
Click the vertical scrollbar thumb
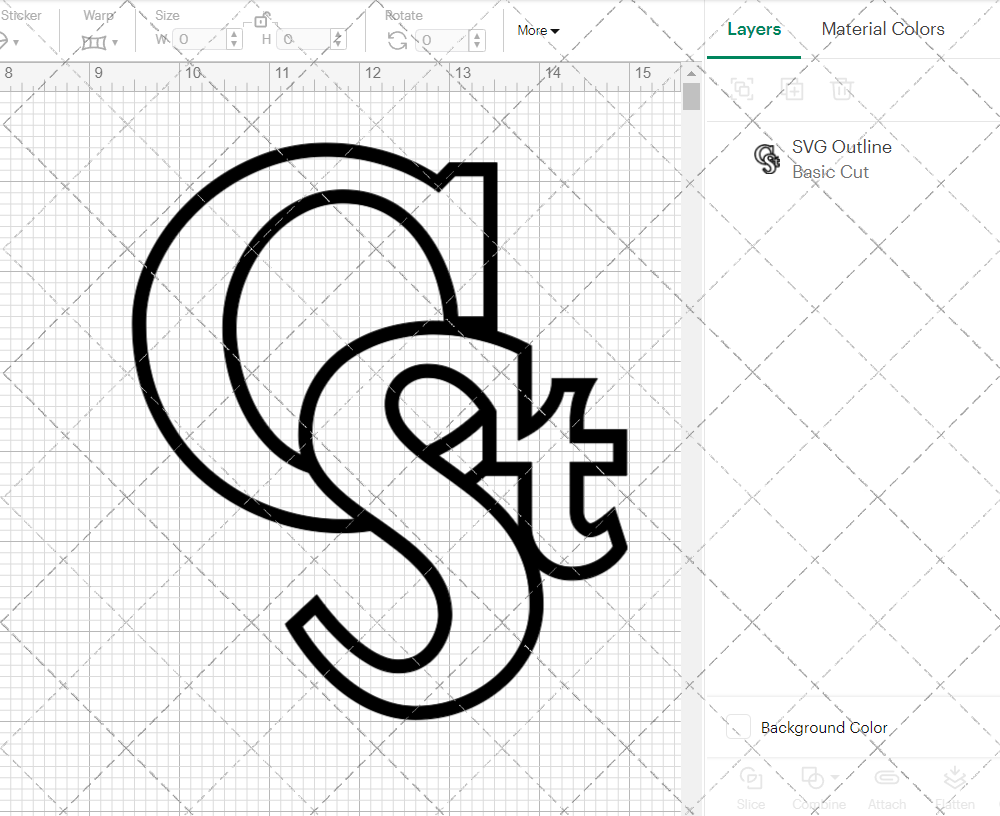(x=691, y=97)
